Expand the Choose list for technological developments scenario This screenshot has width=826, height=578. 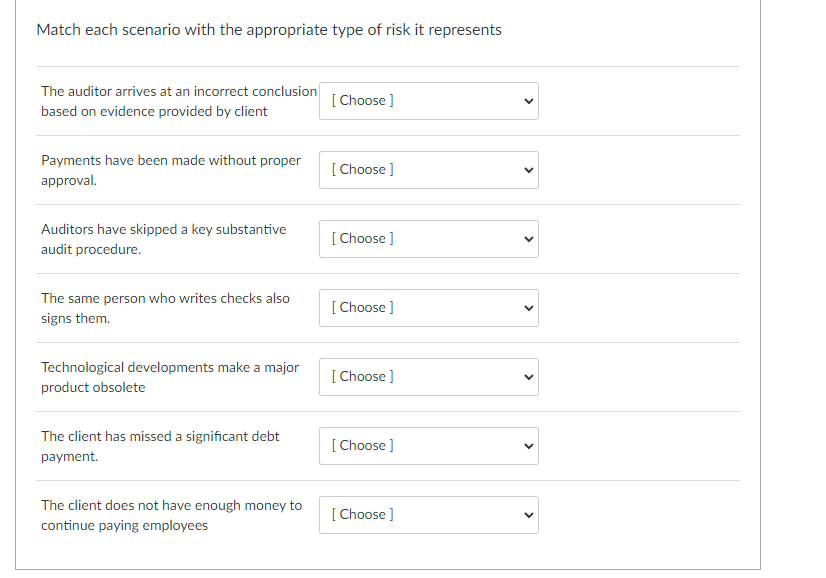(428, 376)
